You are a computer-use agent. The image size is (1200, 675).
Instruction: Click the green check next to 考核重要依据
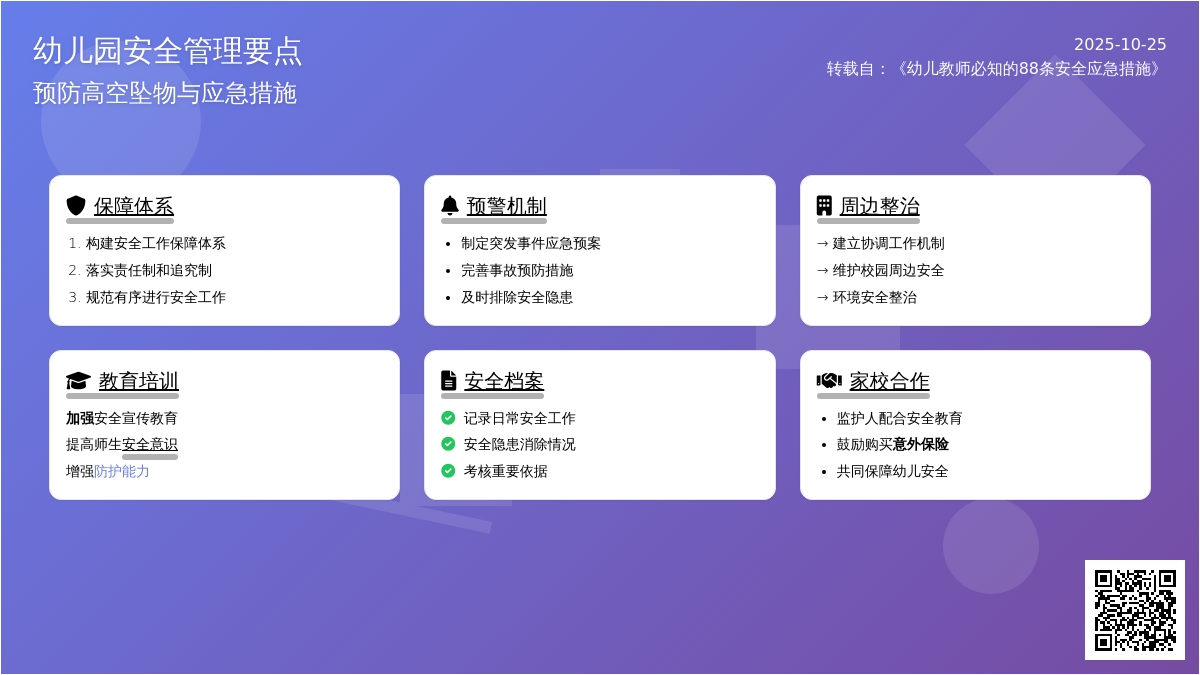448,471
